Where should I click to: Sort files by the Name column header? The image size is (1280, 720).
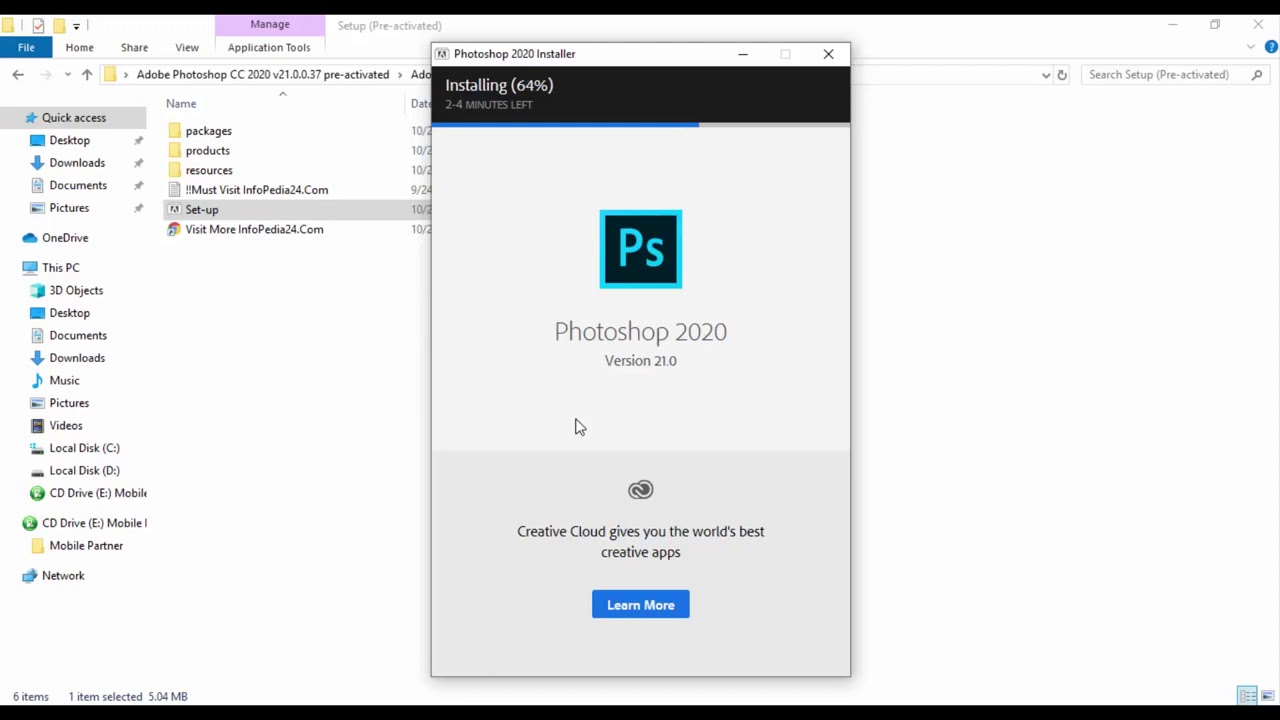click(x=181, y=104)
